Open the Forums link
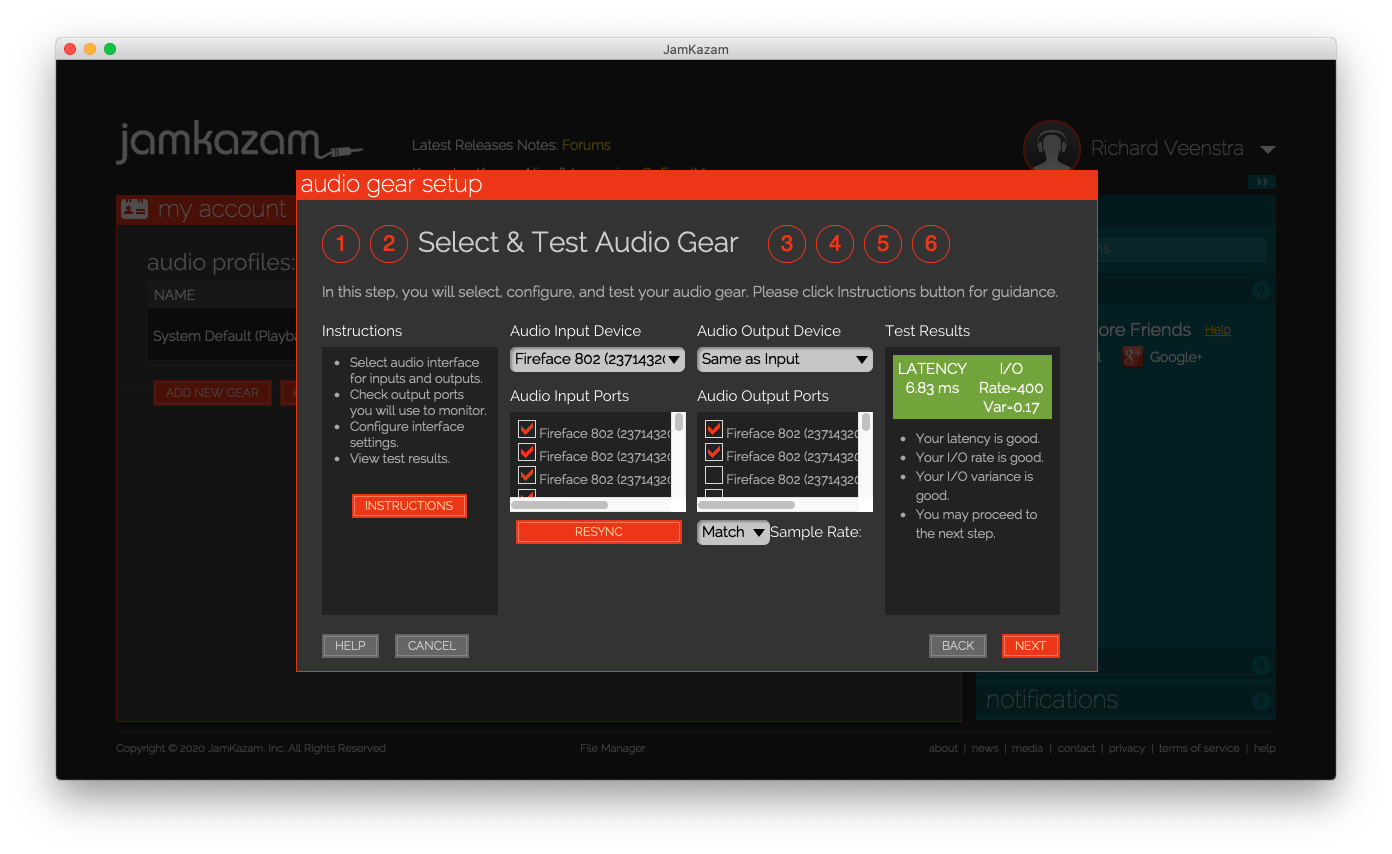This screenshot has width=1392, height=854. pyautogui.click(x=586, y=145)
